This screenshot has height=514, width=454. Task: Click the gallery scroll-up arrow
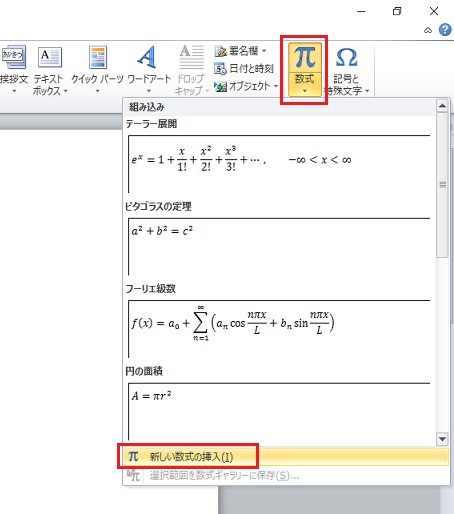point(442,106)
